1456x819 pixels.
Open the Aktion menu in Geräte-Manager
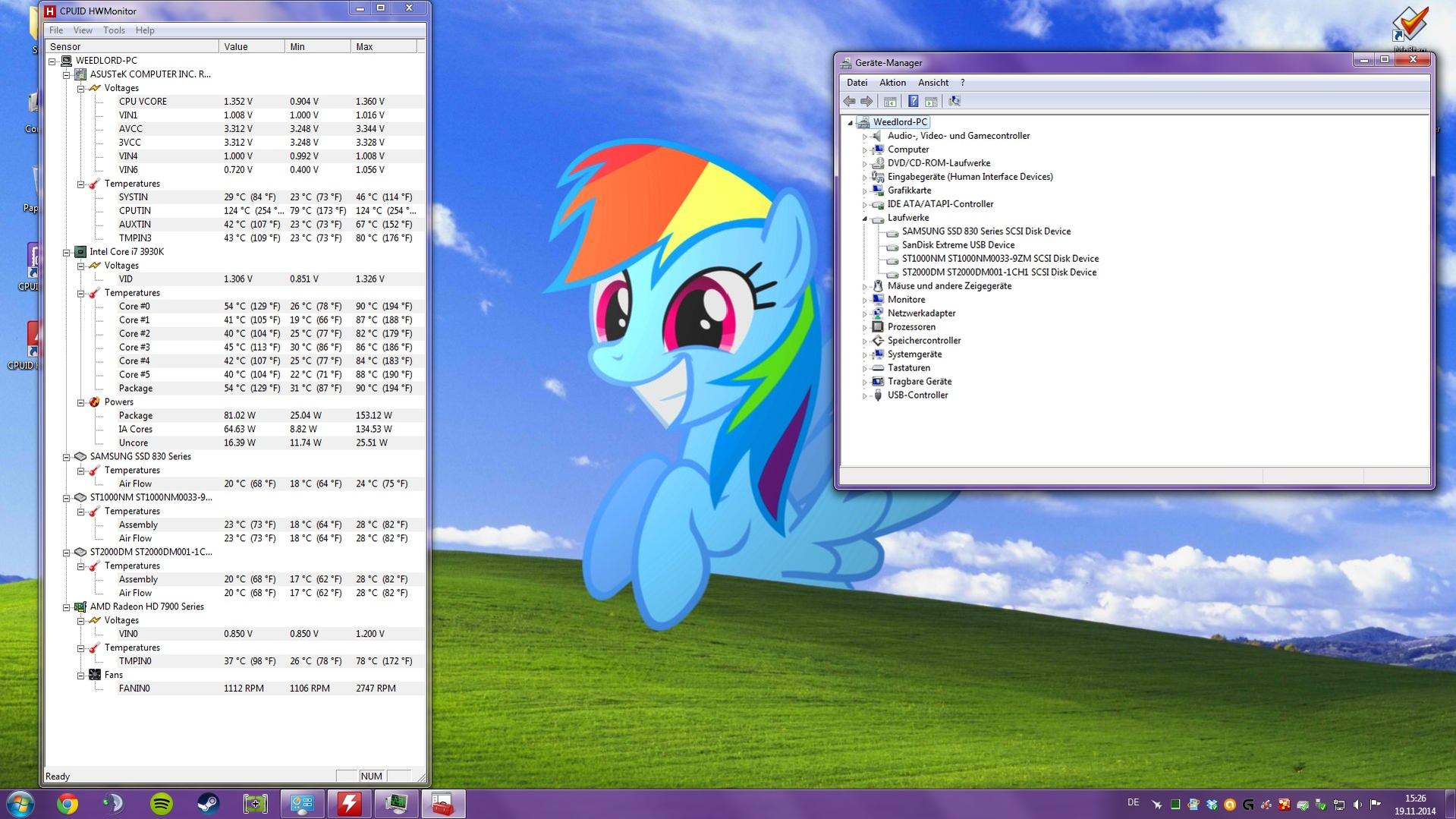(892, 83)
